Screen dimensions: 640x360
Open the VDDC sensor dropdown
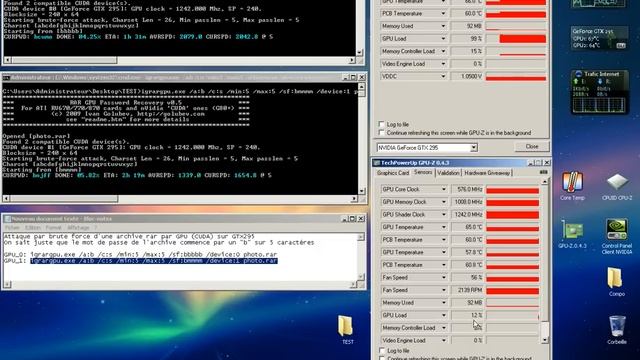443,76
